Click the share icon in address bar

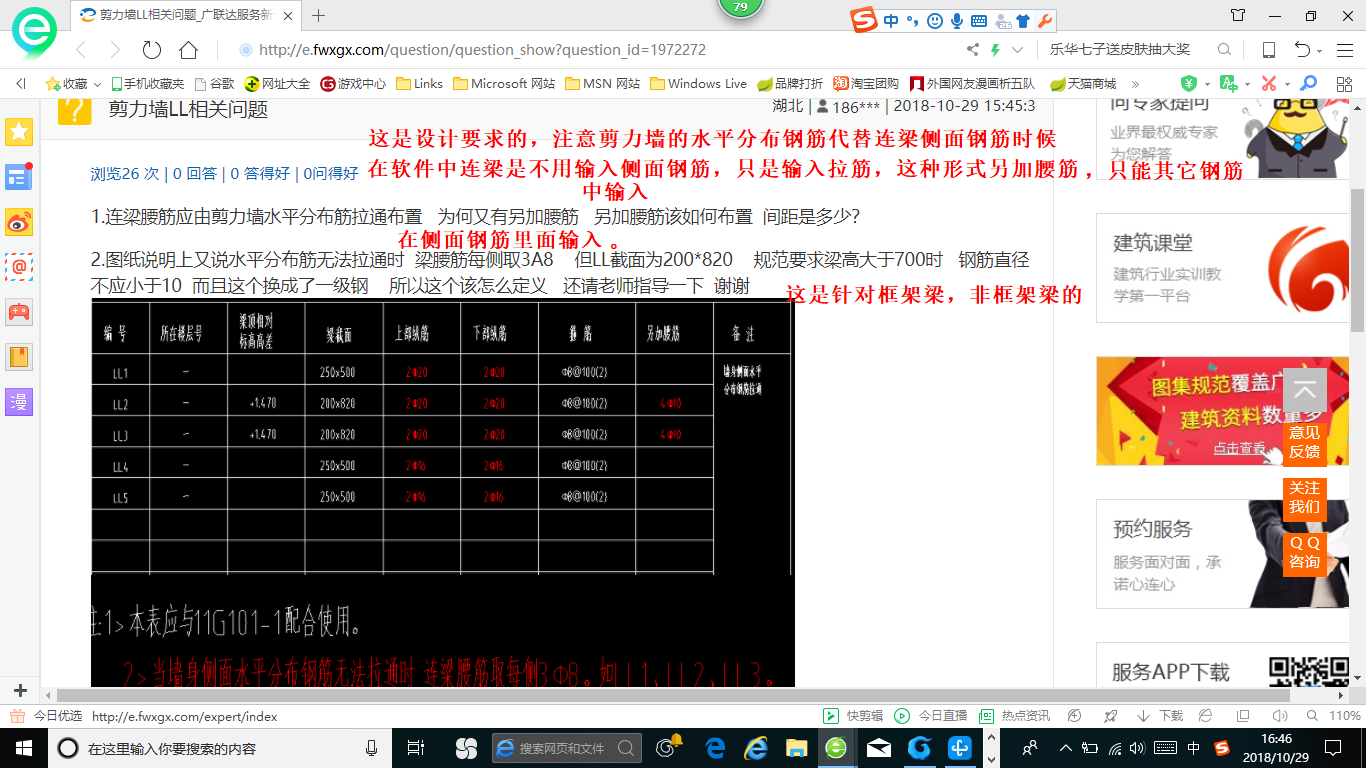click(973, 50)
